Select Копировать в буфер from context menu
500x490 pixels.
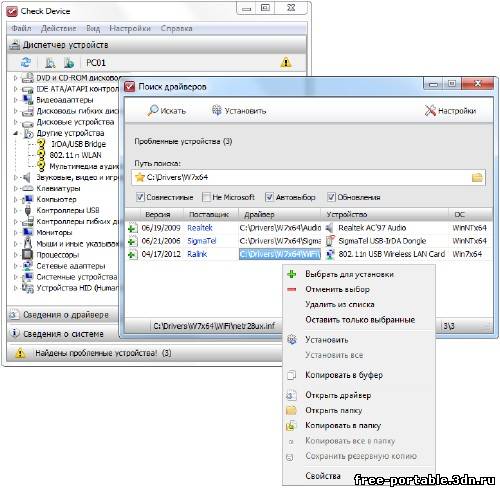point(344,375)
